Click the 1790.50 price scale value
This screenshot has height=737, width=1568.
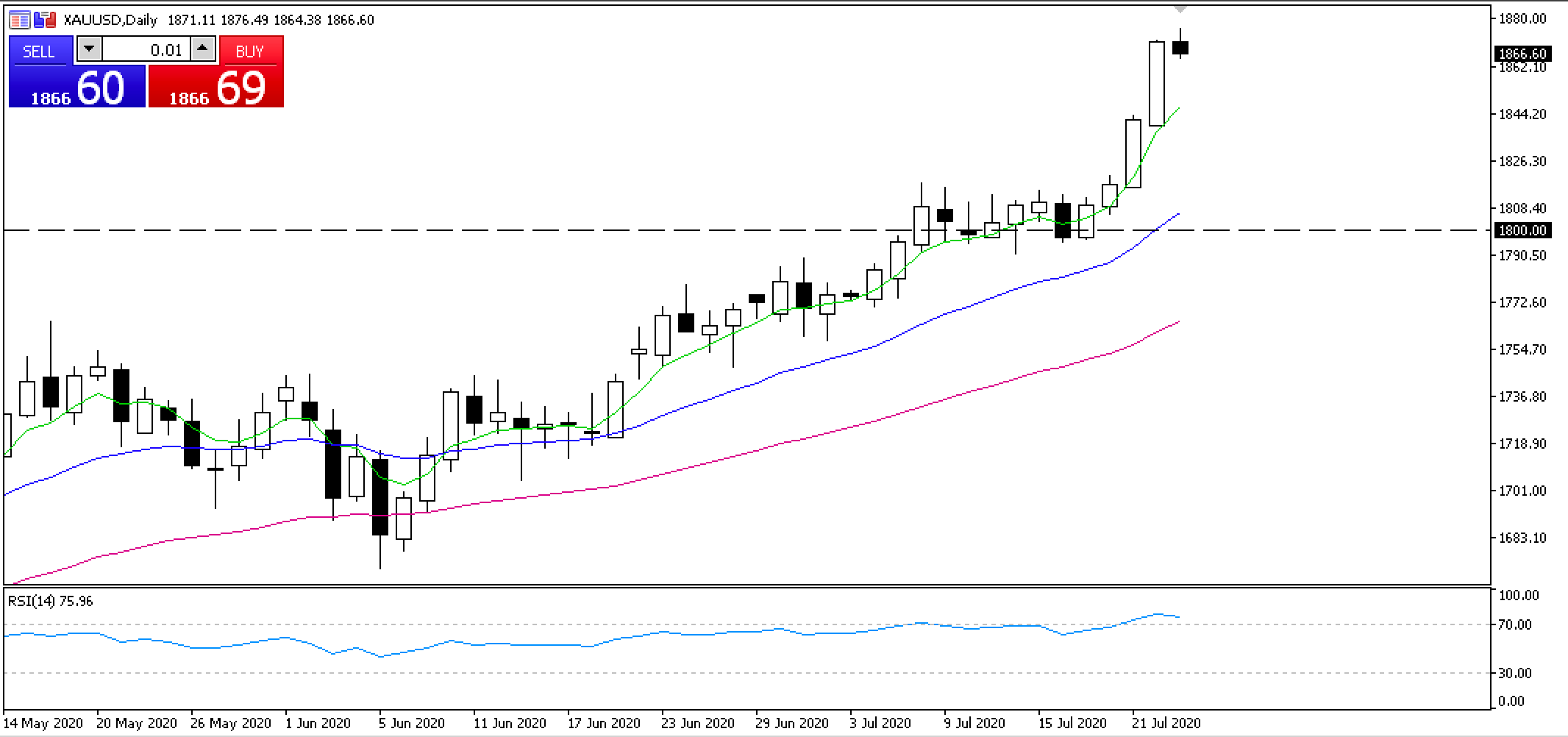tap(1522, 255)
